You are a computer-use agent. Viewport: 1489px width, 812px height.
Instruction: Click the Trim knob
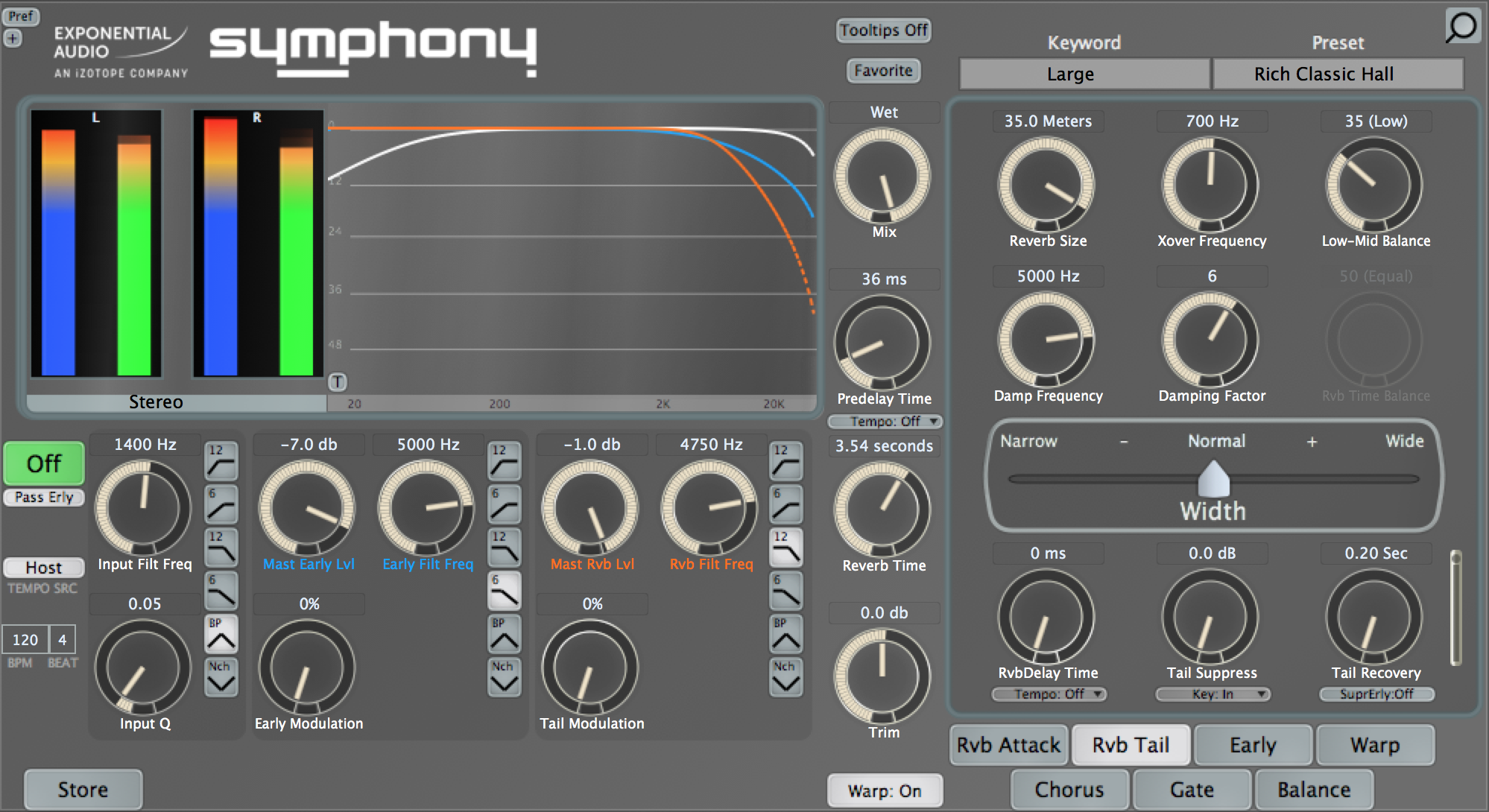[882, 677]
